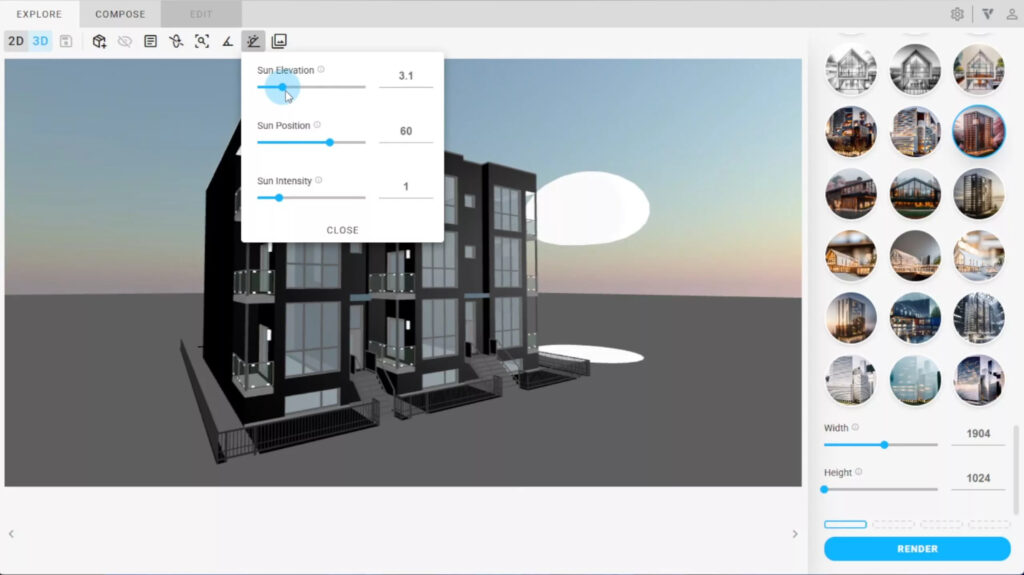Open the notes list icon in toolbar
Image resolution: width=1024 pixels, height=575 pixels.
pos(150,41)
